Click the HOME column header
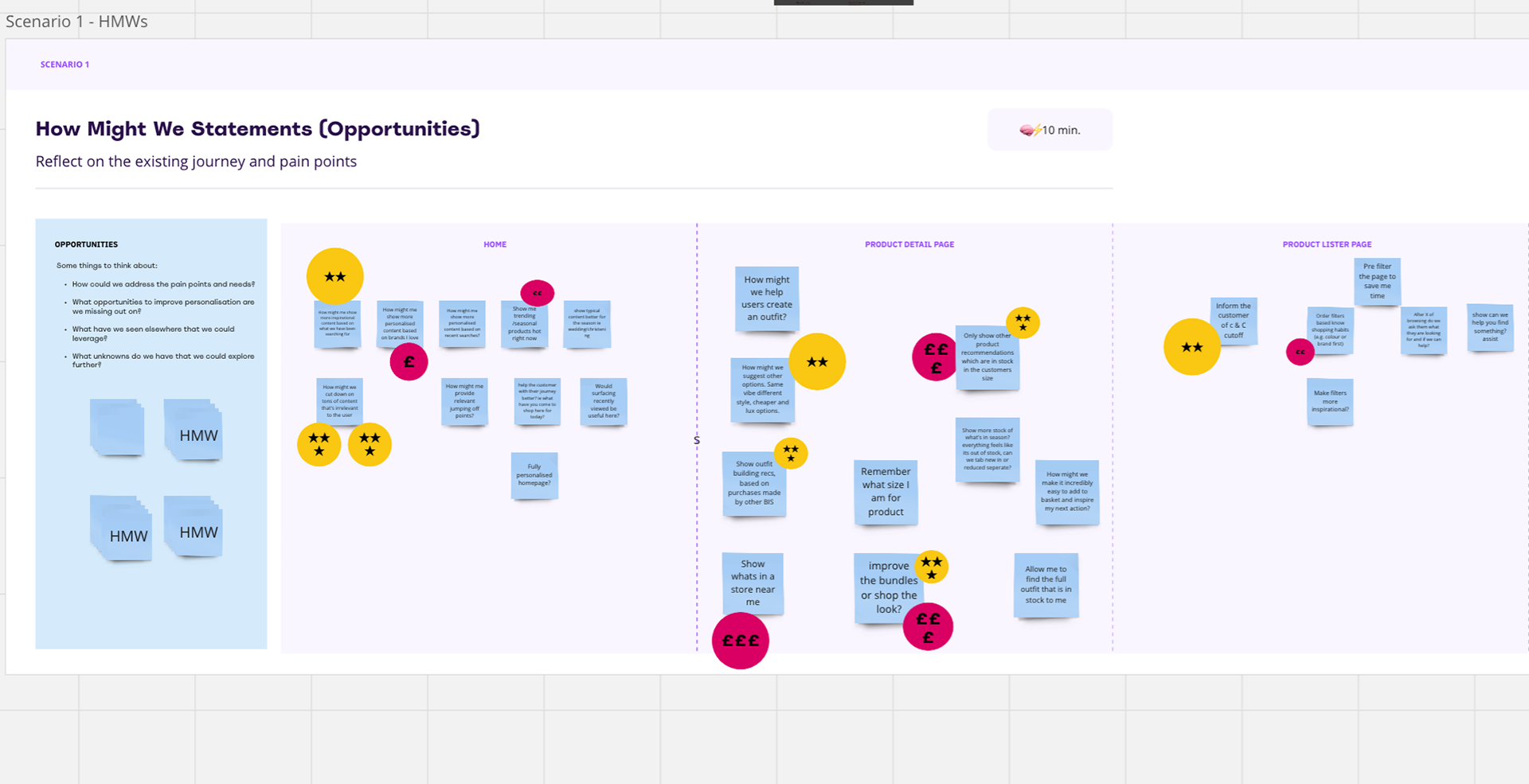This screenshot has width=1529, height=784. (x=495, y=244)
